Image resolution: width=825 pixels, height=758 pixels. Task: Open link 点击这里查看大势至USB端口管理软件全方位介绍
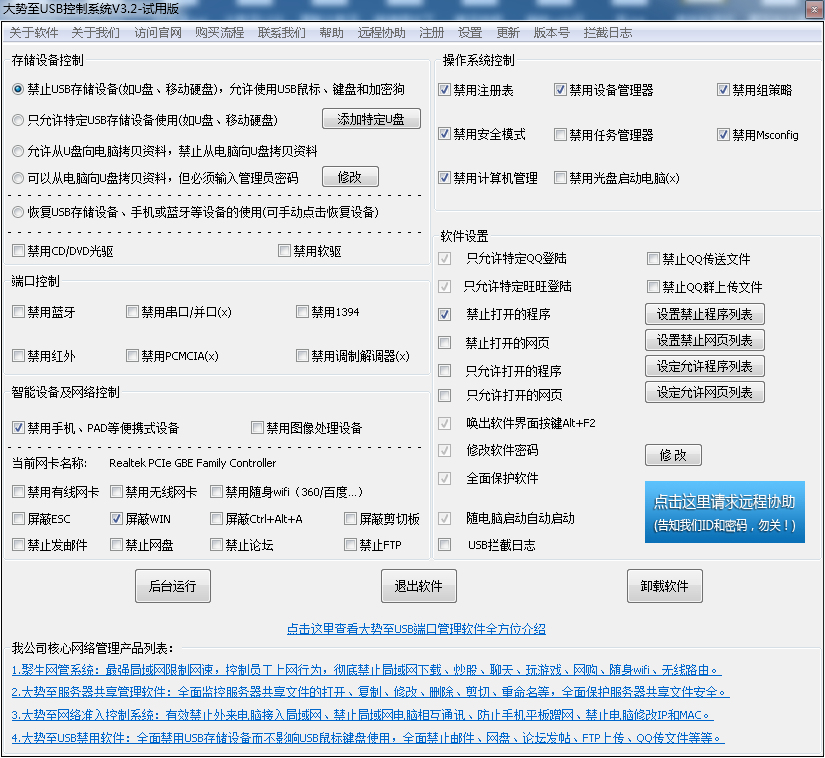[x=416, y=629]
